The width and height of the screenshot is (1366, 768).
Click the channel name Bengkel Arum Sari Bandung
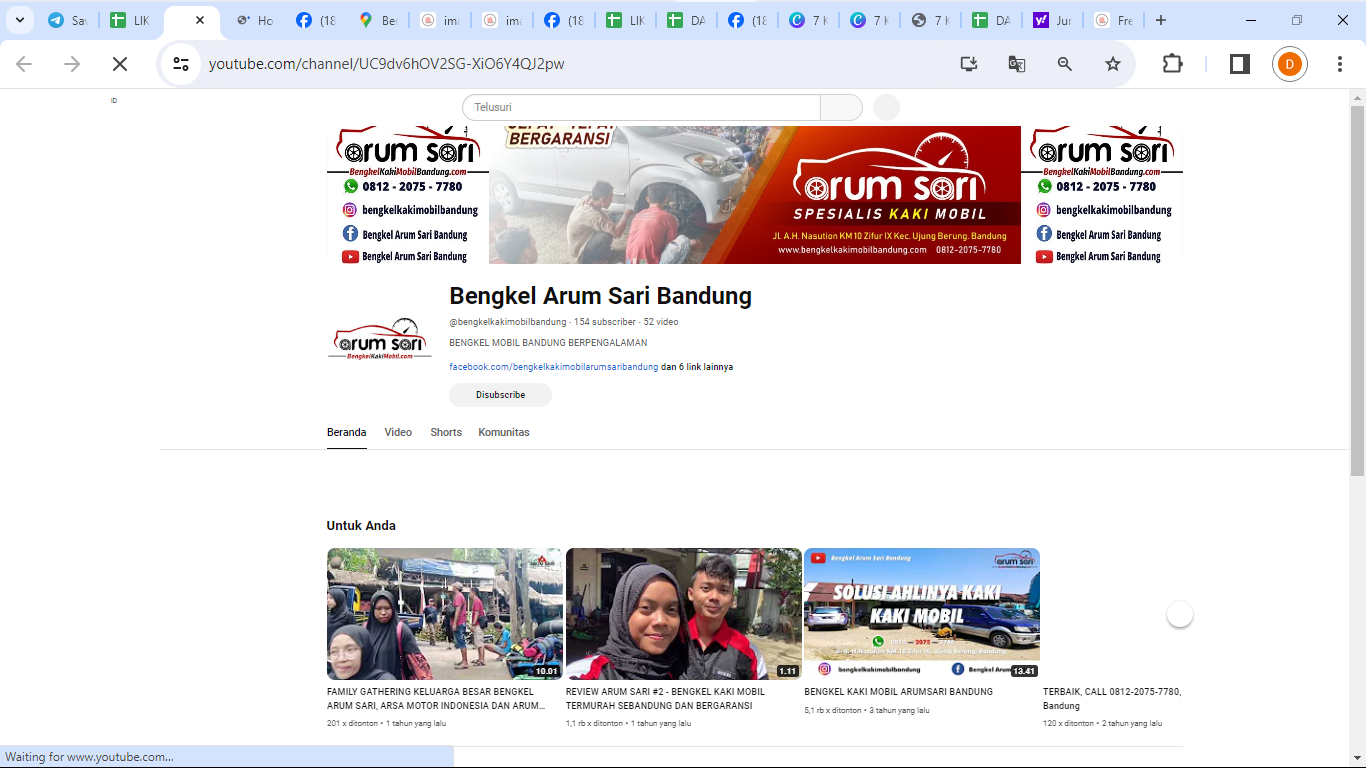tap(600, 296)
